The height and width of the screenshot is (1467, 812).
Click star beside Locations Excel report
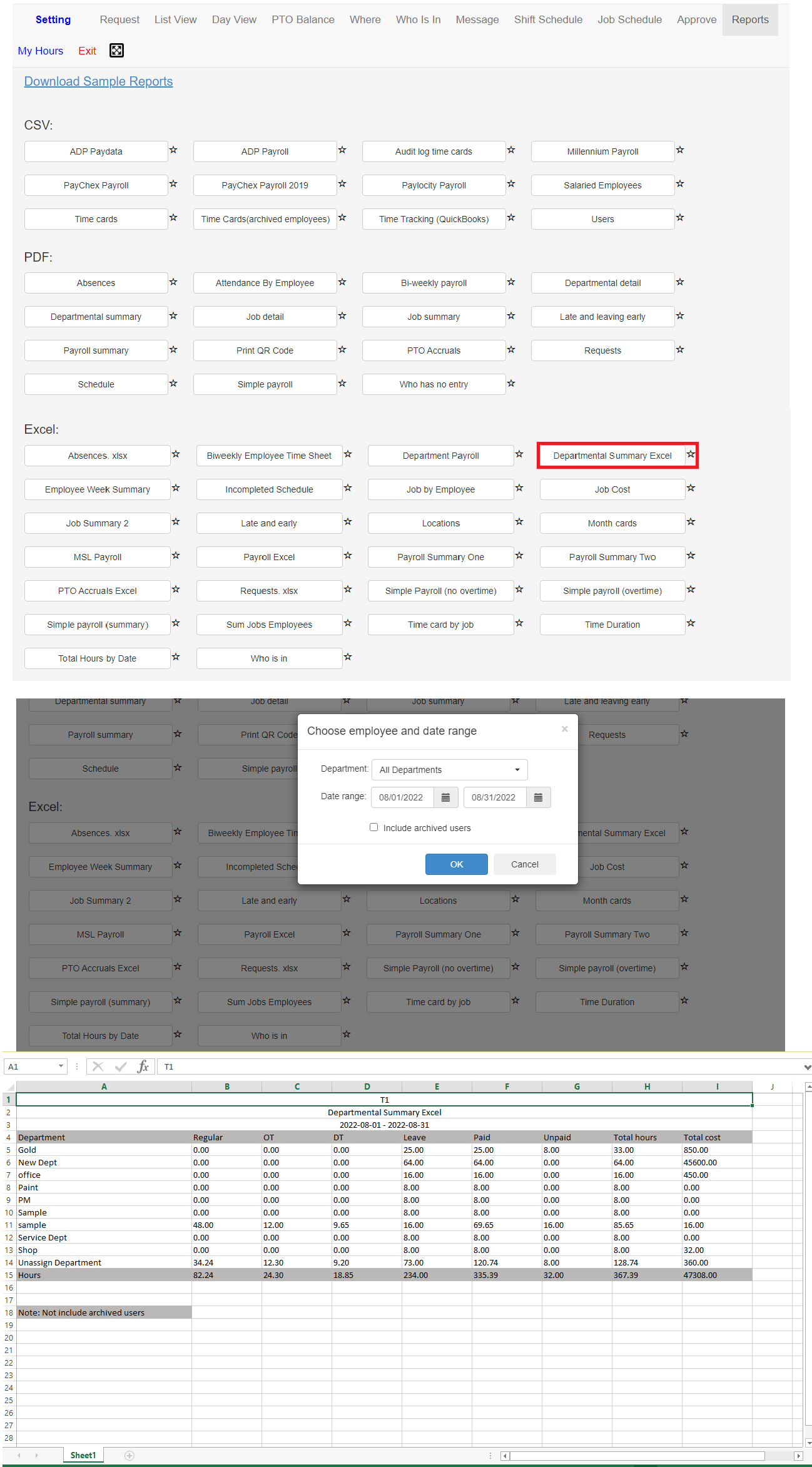pos(519,522)
